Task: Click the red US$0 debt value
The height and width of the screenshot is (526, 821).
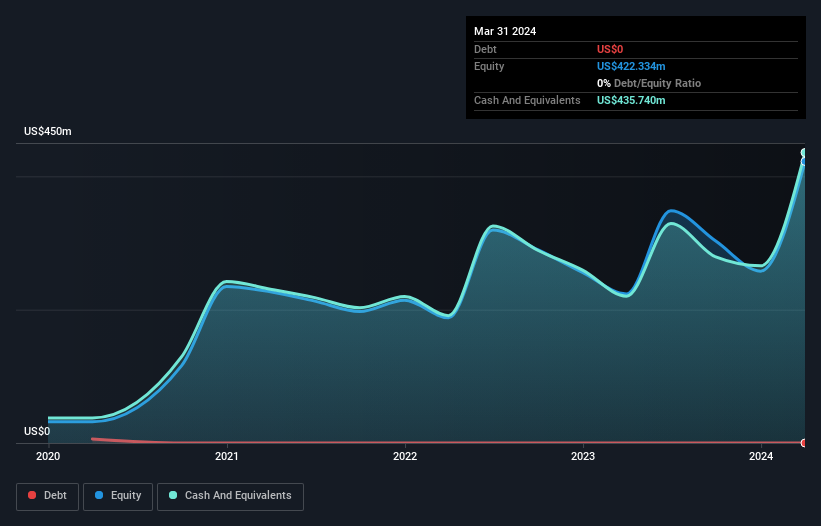Action: pos(610,49)
